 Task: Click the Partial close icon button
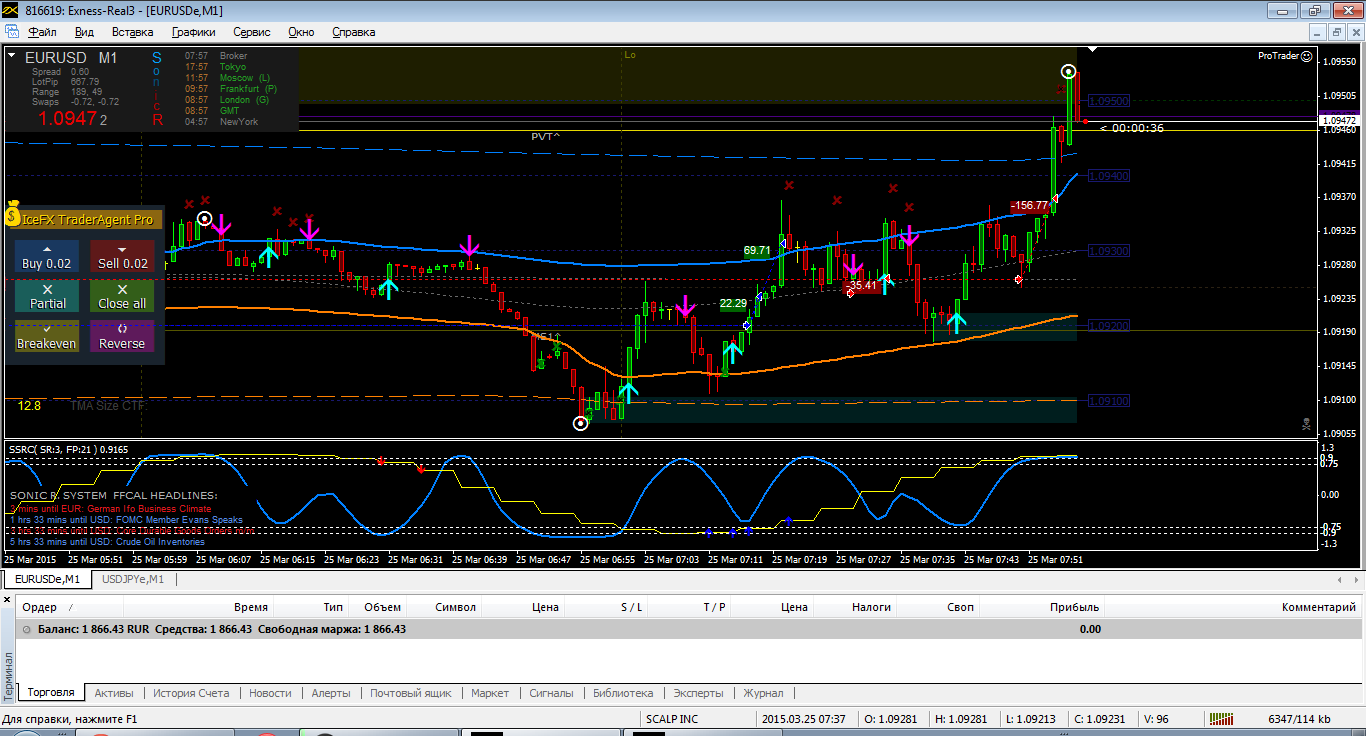click(47, 296)
